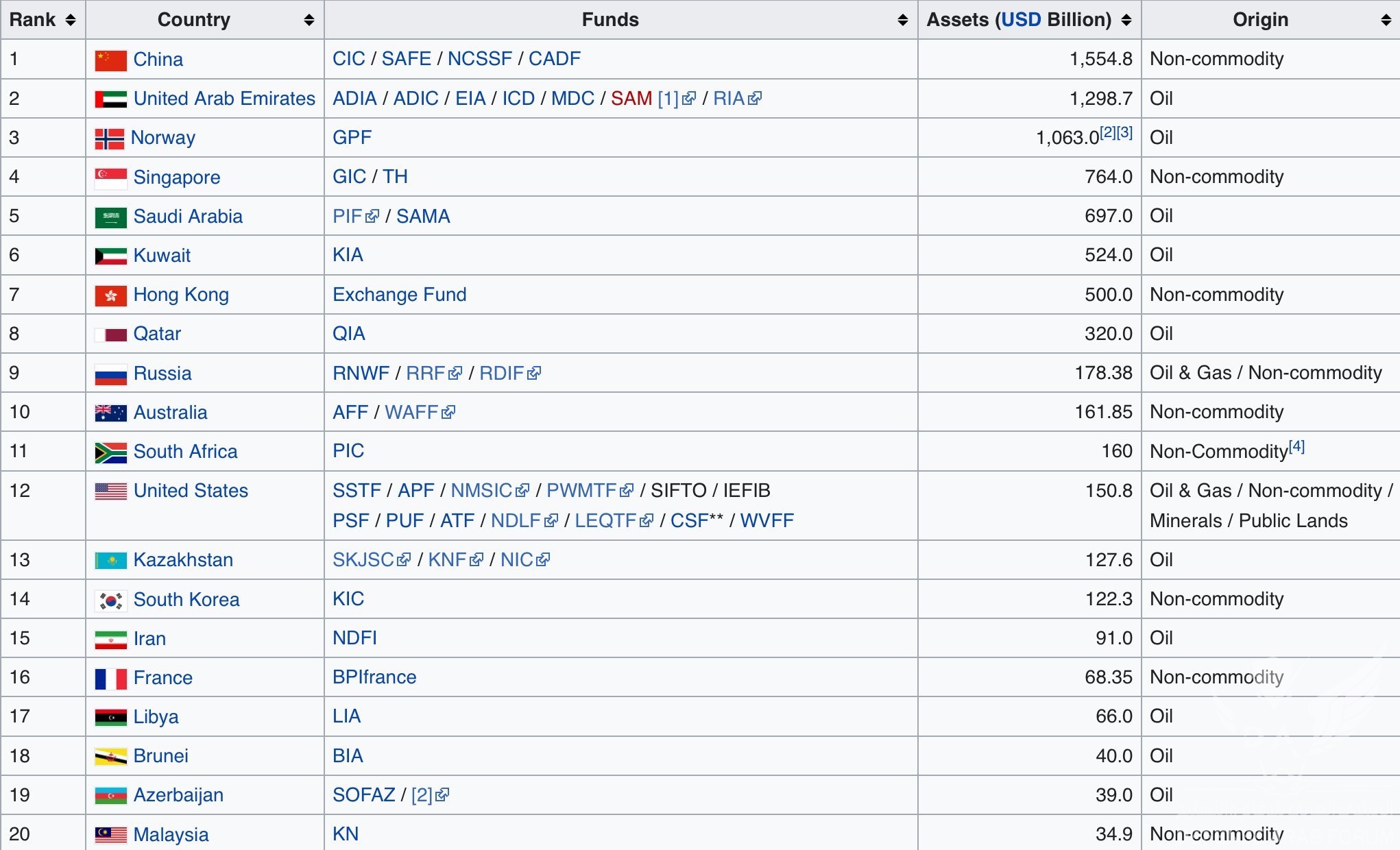Click the Russia flag icon
Viewport: 1400px width, 850px height.
[x=110, y=374]
